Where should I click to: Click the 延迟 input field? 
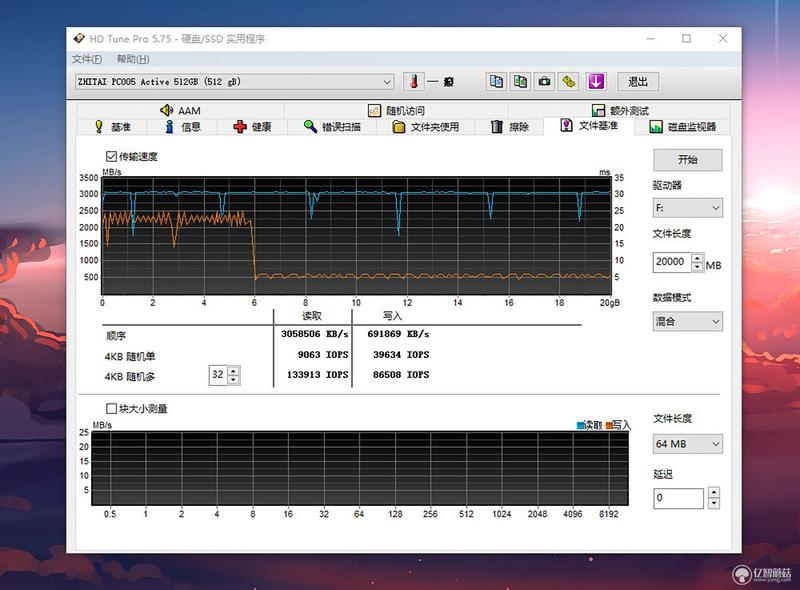tap(679, 498)
